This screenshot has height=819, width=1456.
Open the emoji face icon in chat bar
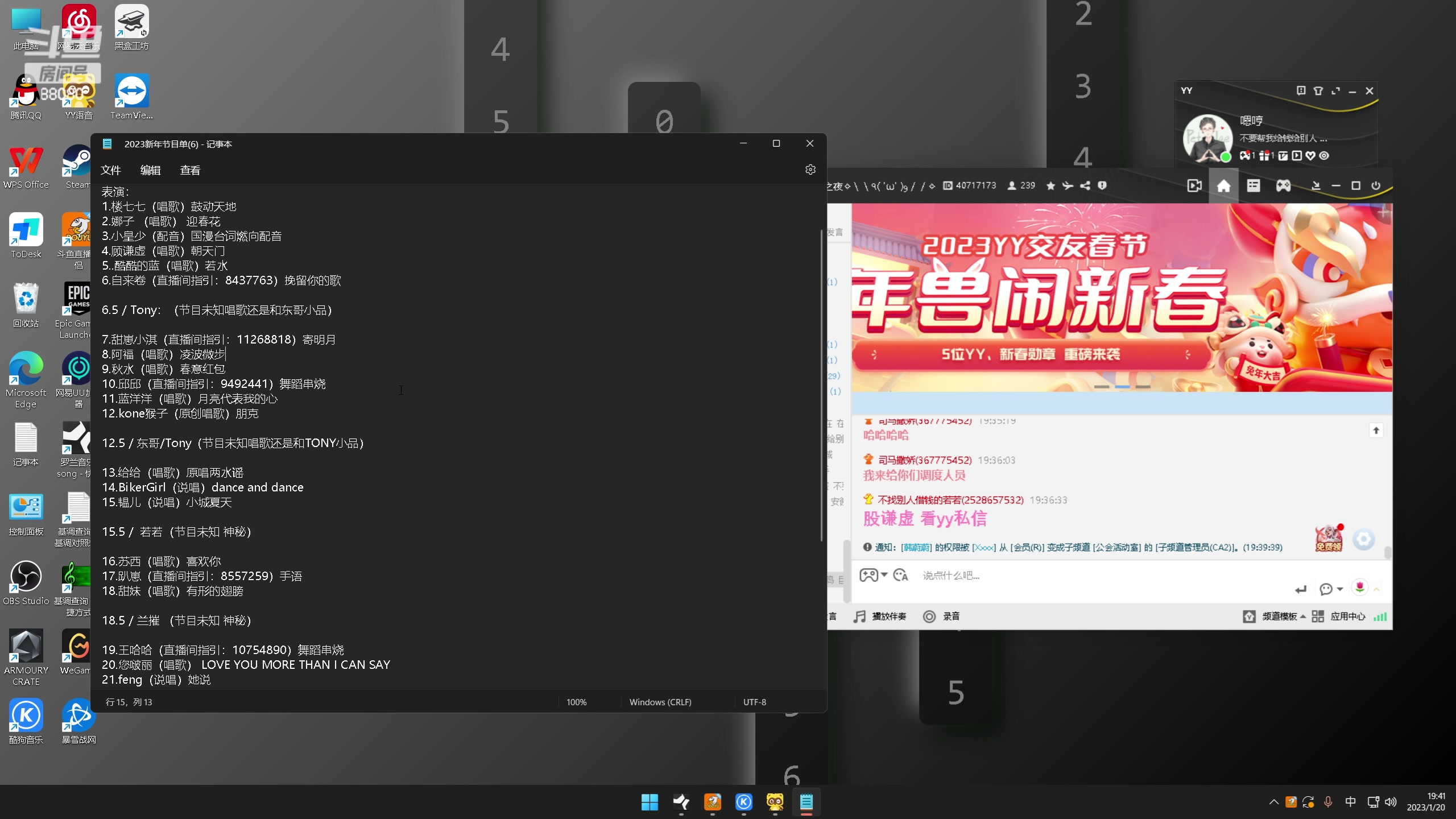(900, 576)
